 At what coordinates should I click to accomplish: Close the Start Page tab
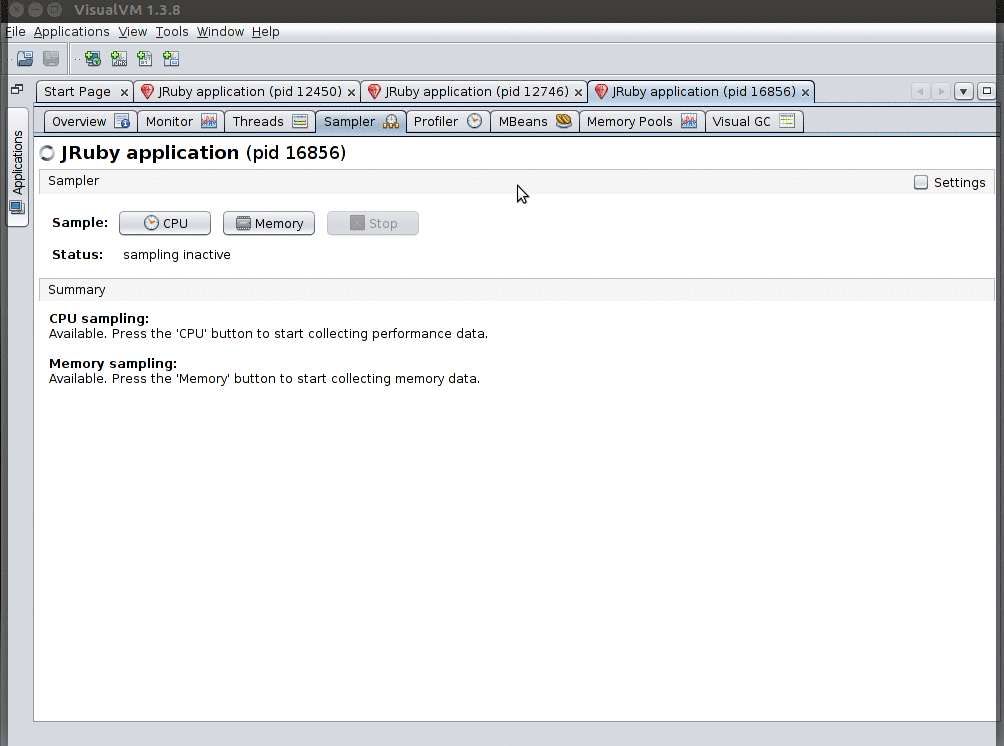[x=124, y=93]
